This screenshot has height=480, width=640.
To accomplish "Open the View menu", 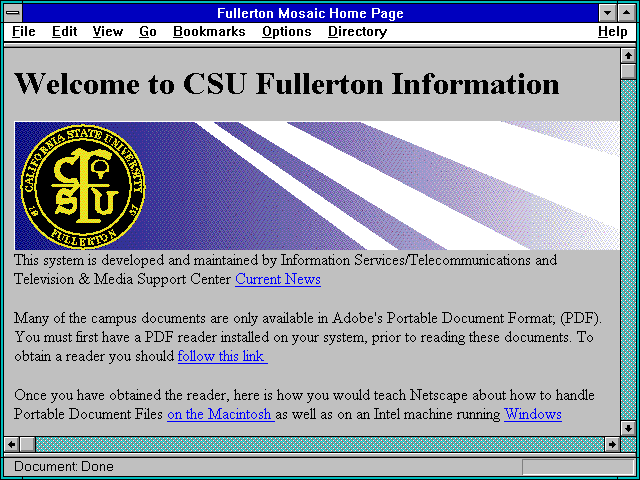I will [x=107, y=32].
